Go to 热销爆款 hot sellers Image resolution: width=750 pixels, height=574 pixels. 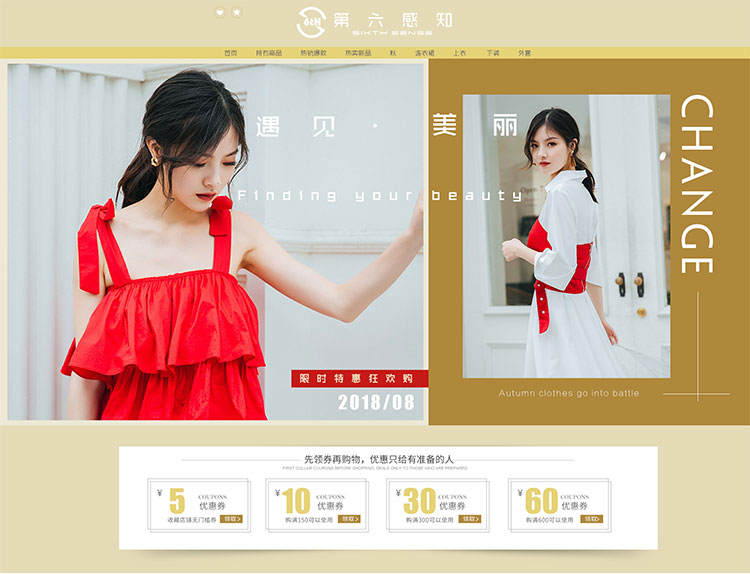[313, 53]
